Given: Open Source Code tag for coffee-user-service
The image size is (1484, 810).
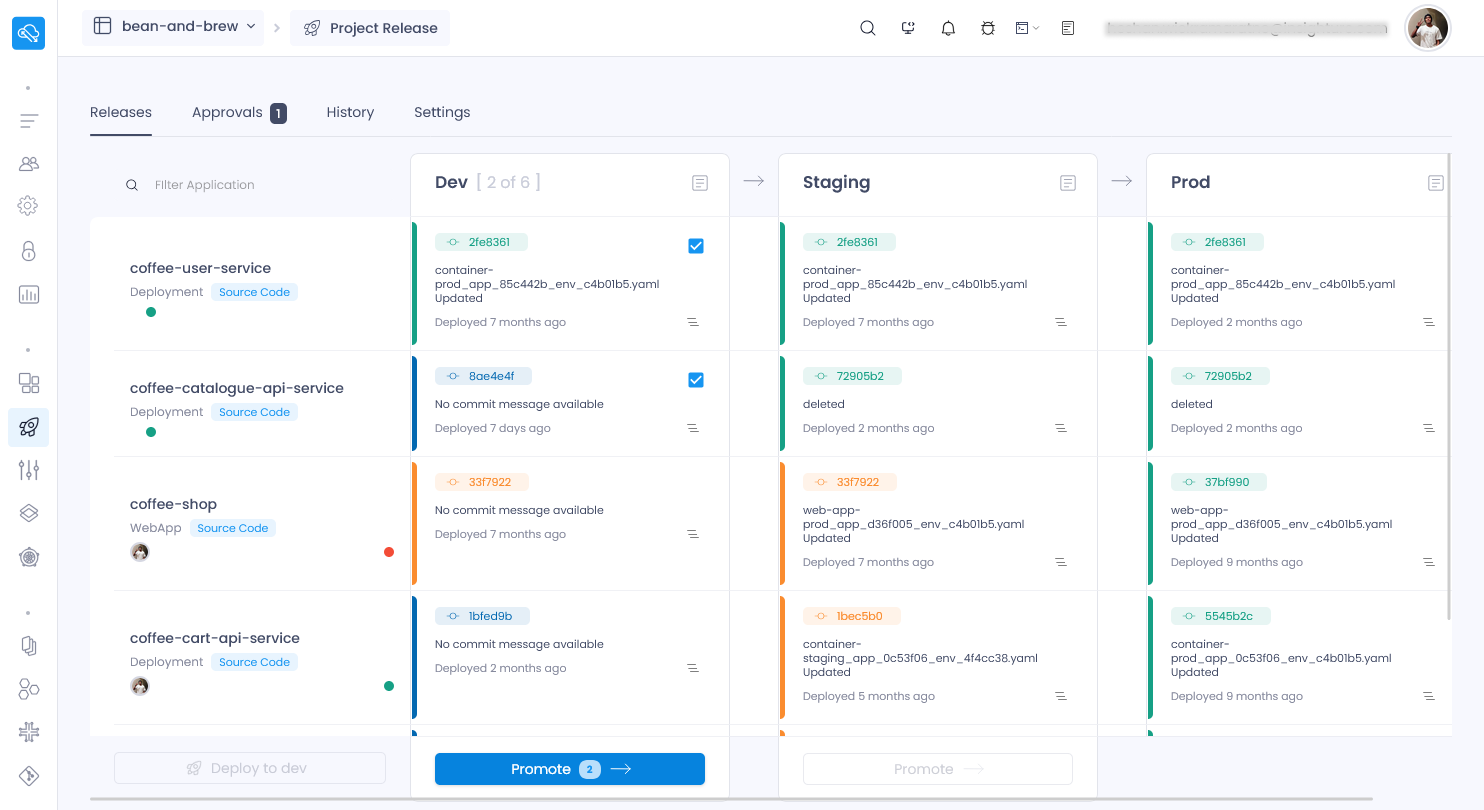Looking at the screenshot, I should click(254, 292).
